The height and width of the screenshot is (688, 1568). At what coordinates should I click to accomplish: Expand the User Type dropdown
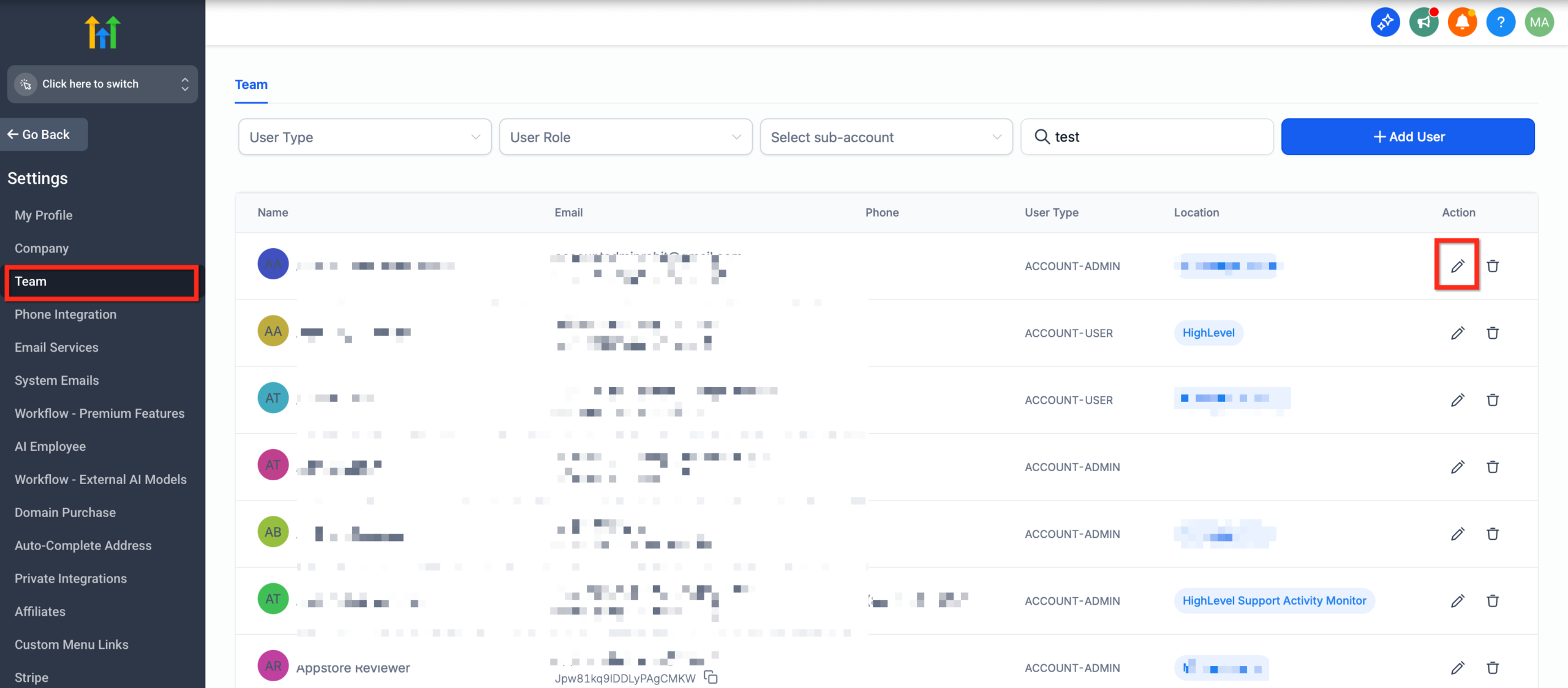[x=364, y=137]
